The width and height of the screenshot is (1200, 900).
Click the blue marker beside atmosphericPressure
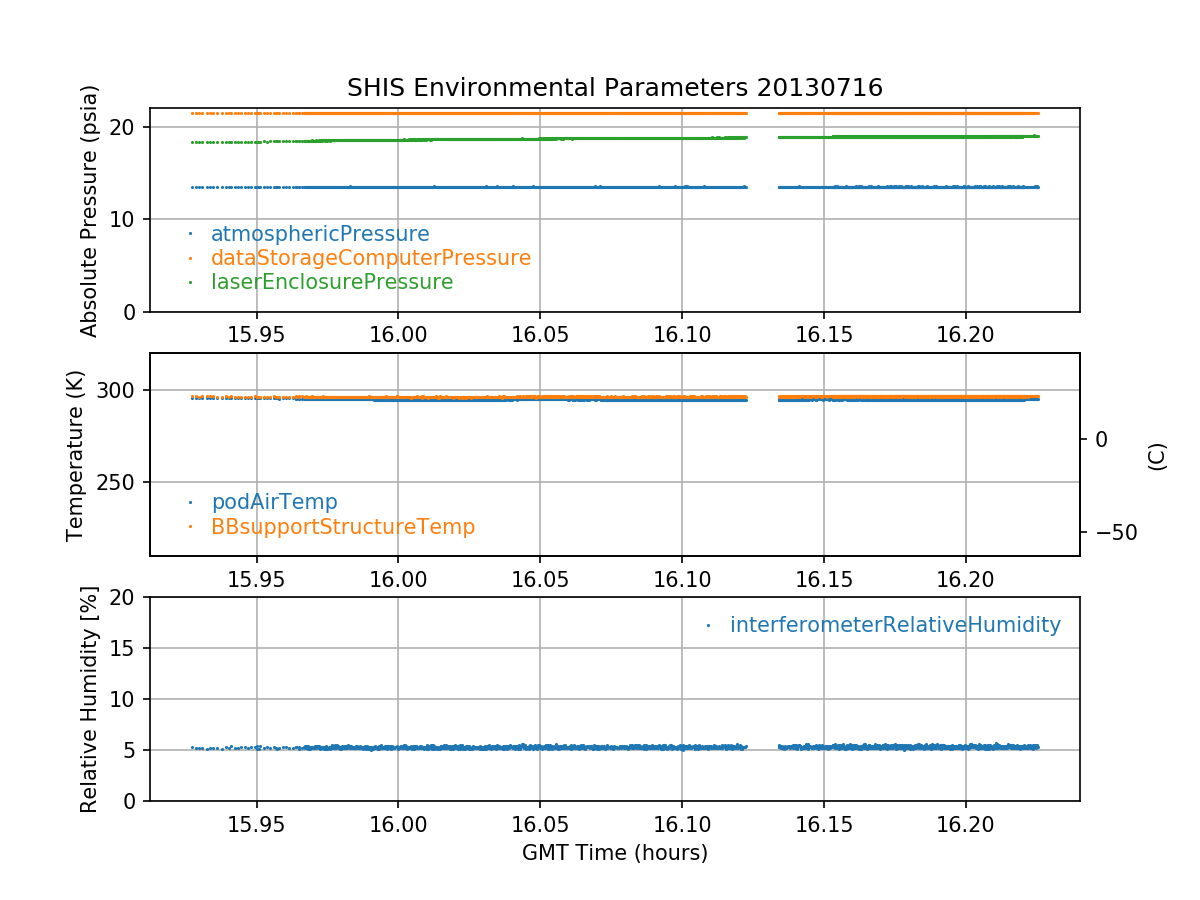190,234
